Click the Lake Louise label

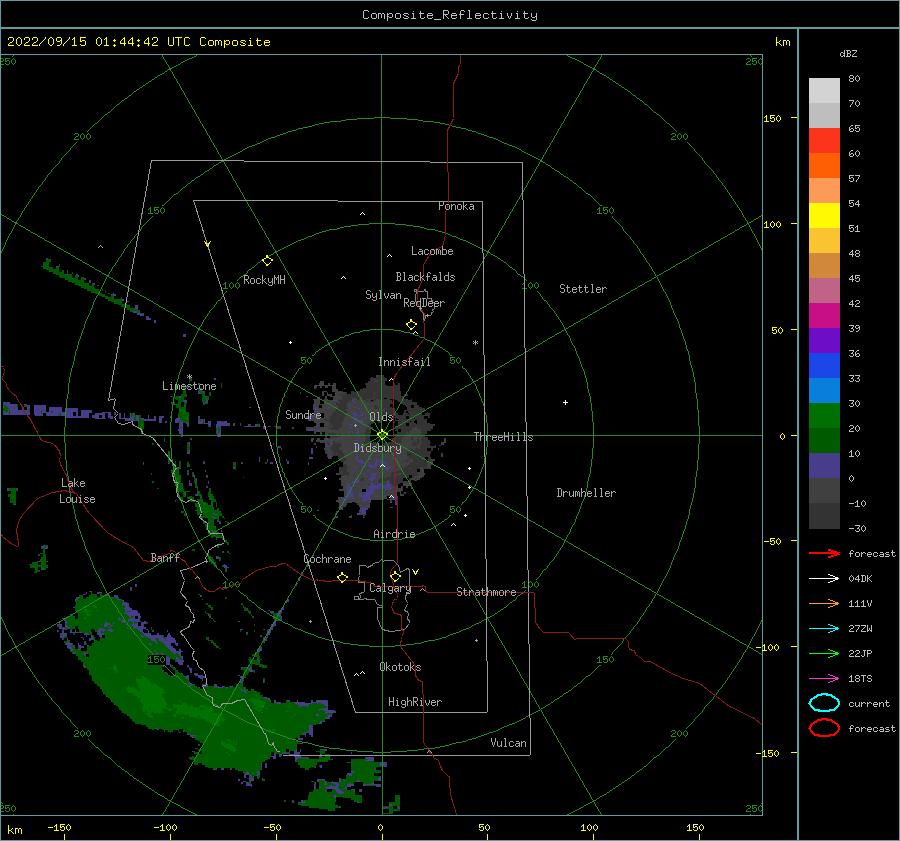click(x=77, y=491)
